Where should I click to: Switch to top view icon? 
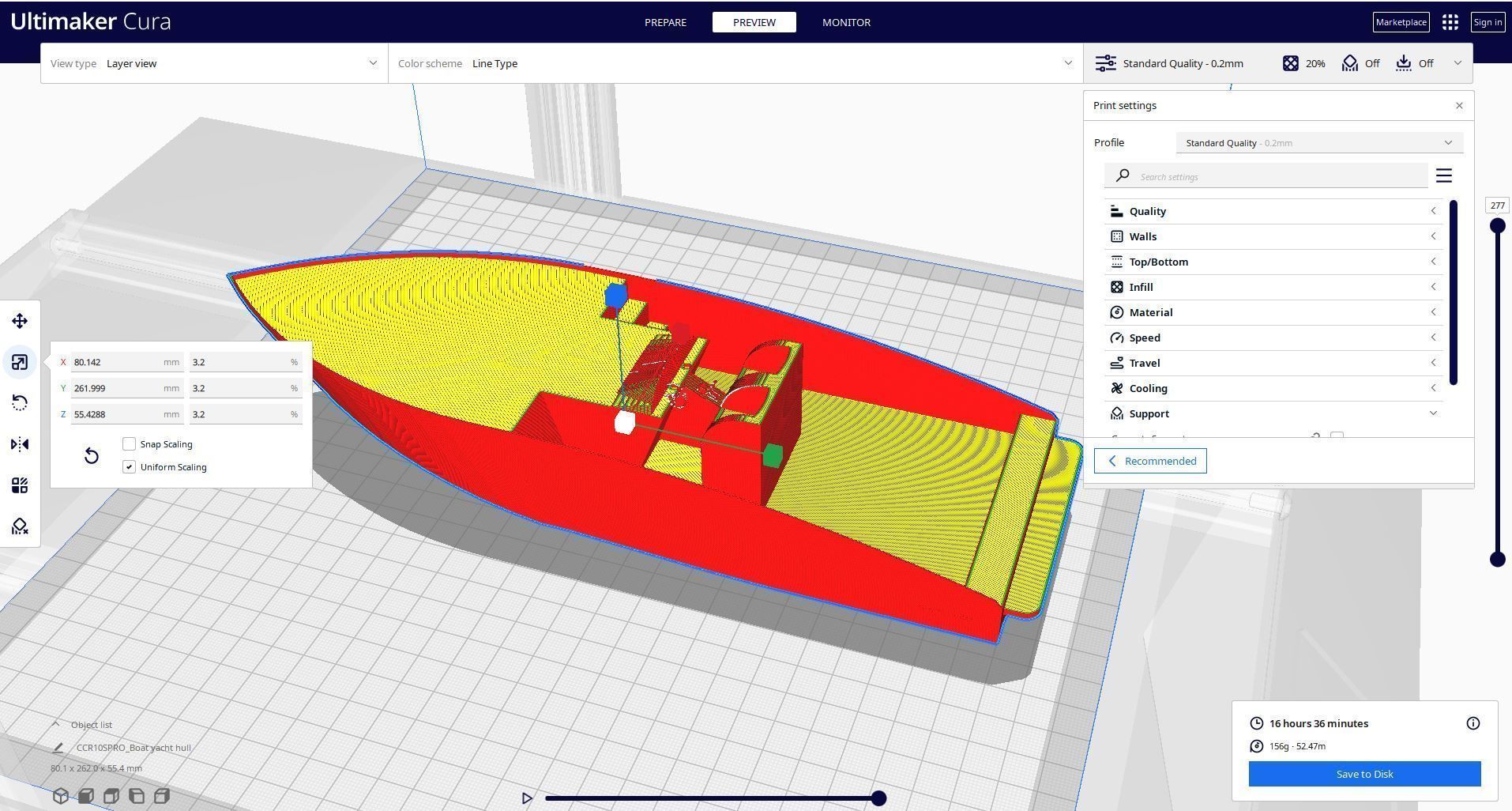111,796
